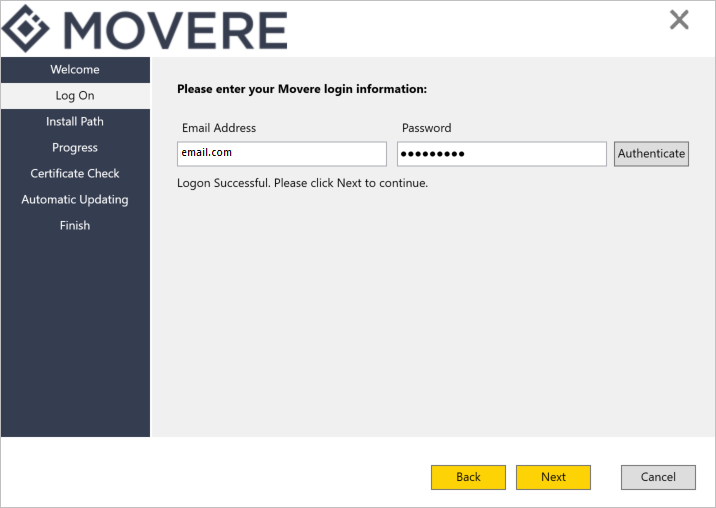Open Certificate Check step
716x508 pixels.
(75, 174)
